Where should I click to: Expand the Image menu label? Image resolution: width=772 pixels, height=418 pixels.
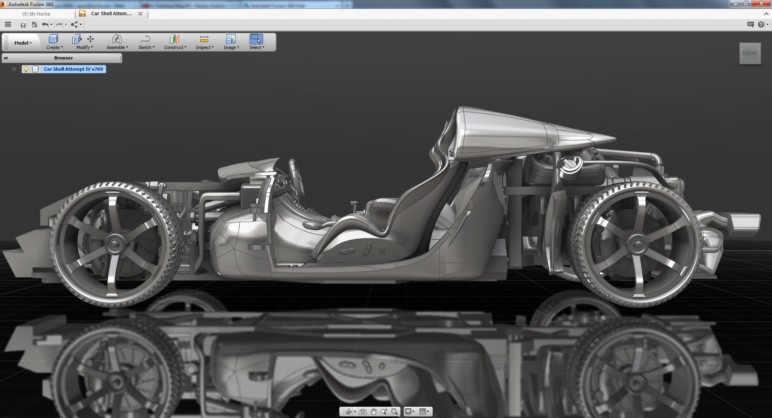[x=231, y=47]
